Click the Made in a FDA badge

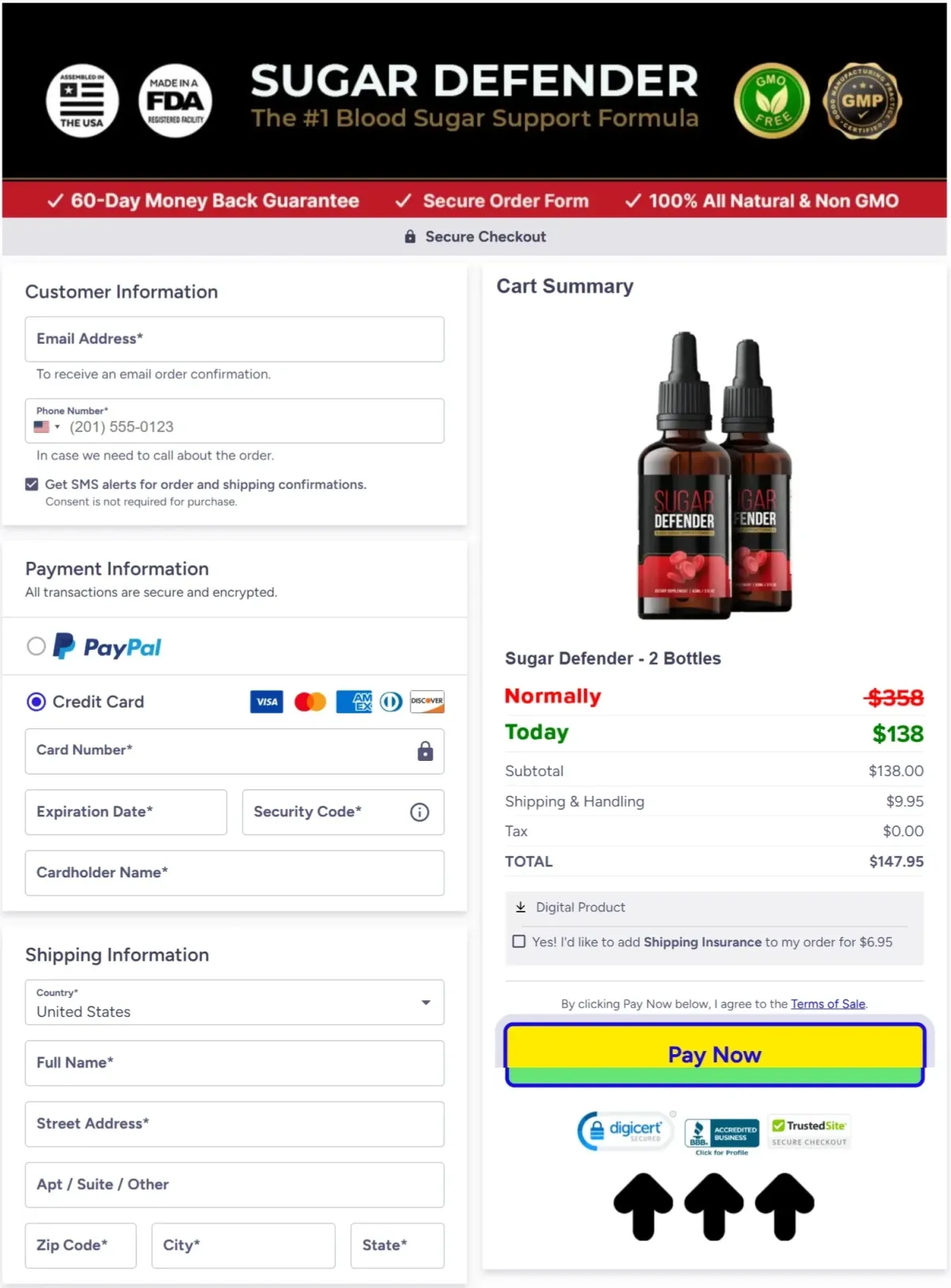coord(175,101)
